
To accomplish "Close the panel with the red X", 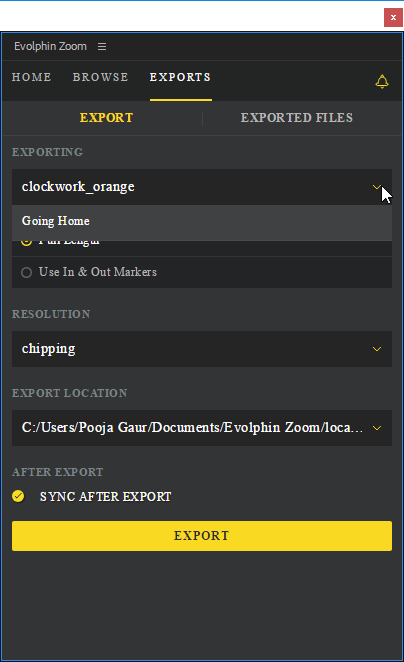I will [x=393, y=17].
